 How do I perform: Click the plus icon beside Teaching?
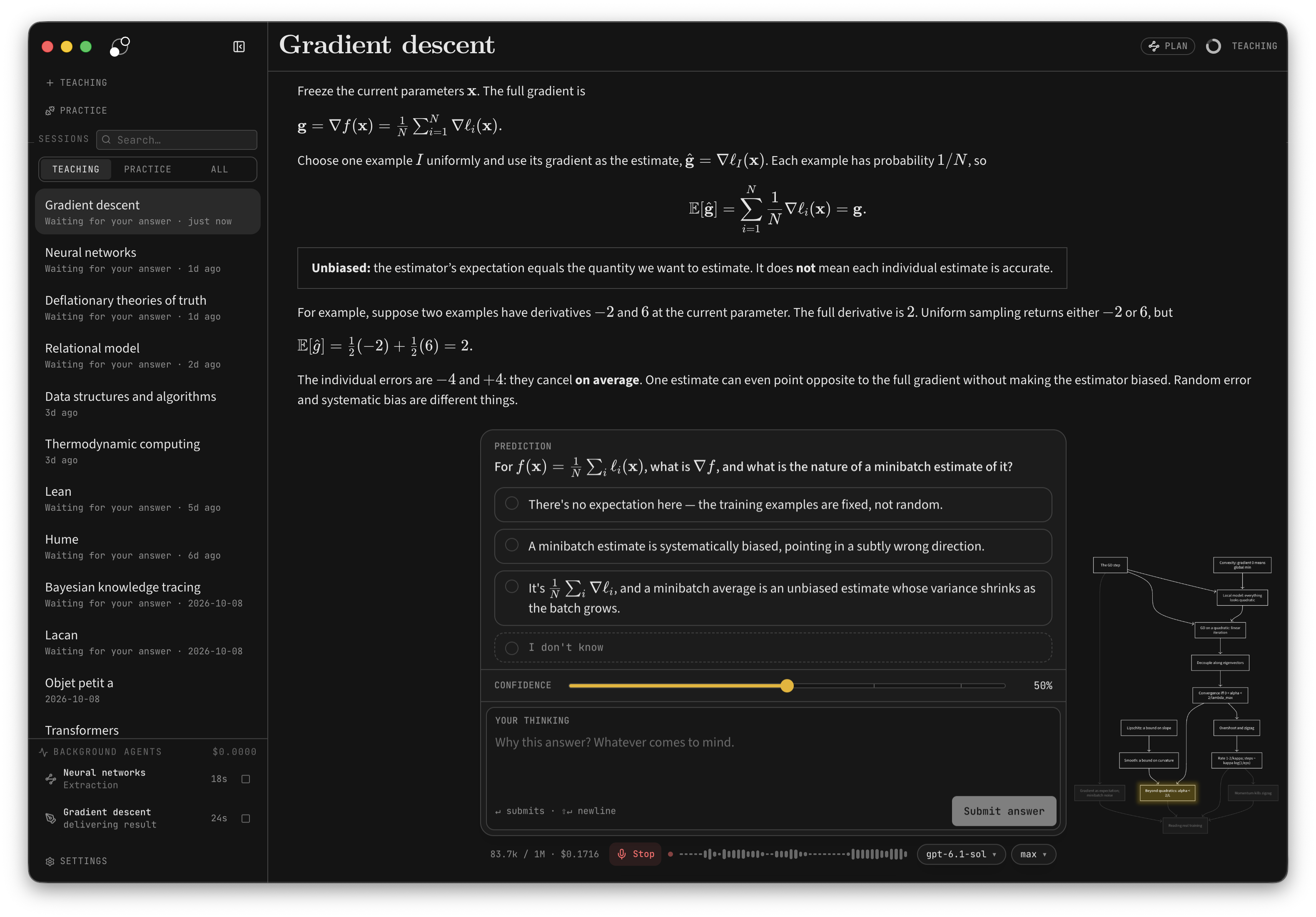pos(50,82)
